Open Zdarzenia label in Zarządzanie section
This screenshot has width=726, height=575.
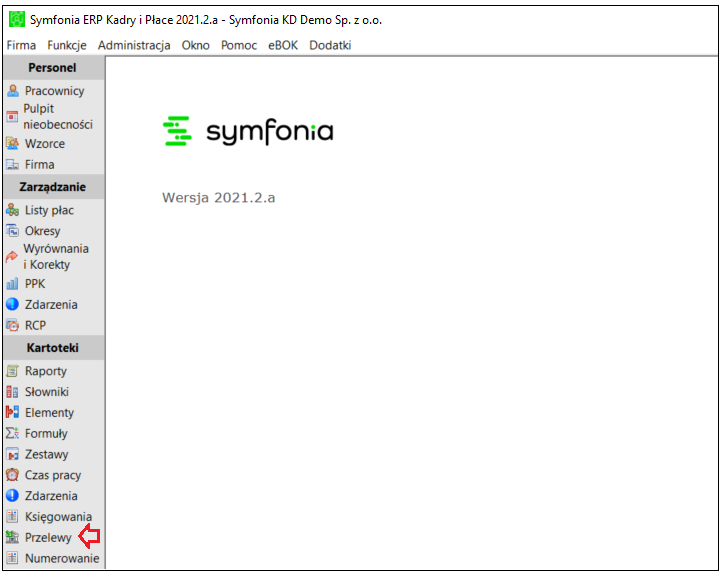(51, 305)
